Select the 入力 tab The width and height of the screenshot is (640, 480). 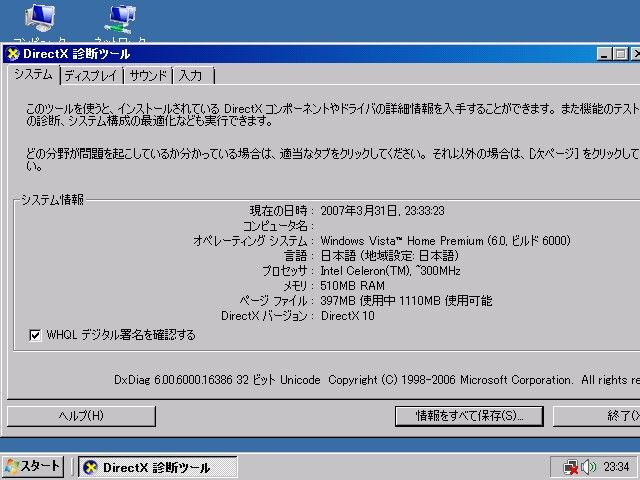pyautogui.click(x=191, y=76)
